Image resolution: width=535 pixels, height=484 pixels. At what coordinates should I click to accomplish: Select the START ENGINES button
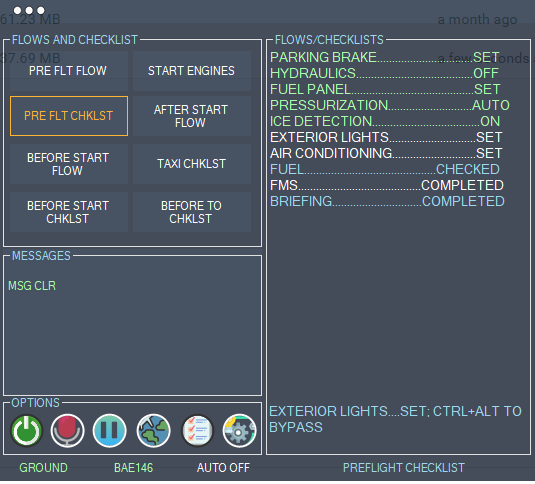[192, 71]
